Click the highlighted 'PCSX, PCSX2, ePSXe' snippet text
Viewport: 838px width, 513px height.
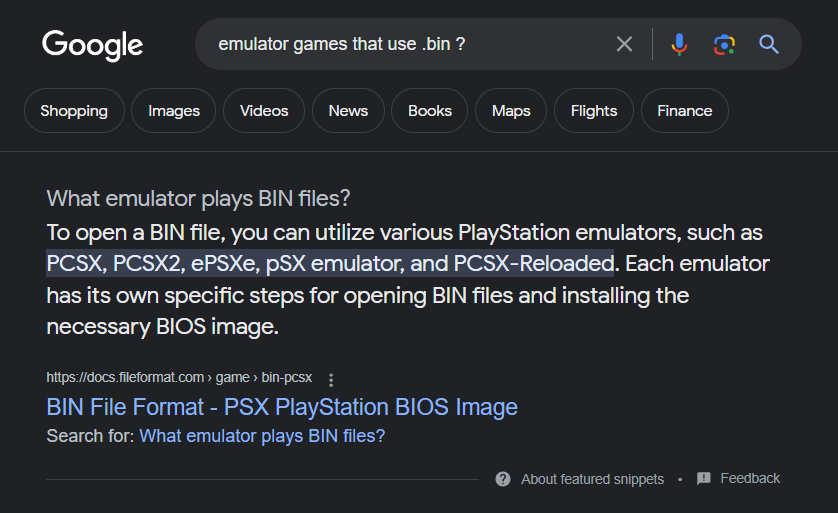[330, 263]
